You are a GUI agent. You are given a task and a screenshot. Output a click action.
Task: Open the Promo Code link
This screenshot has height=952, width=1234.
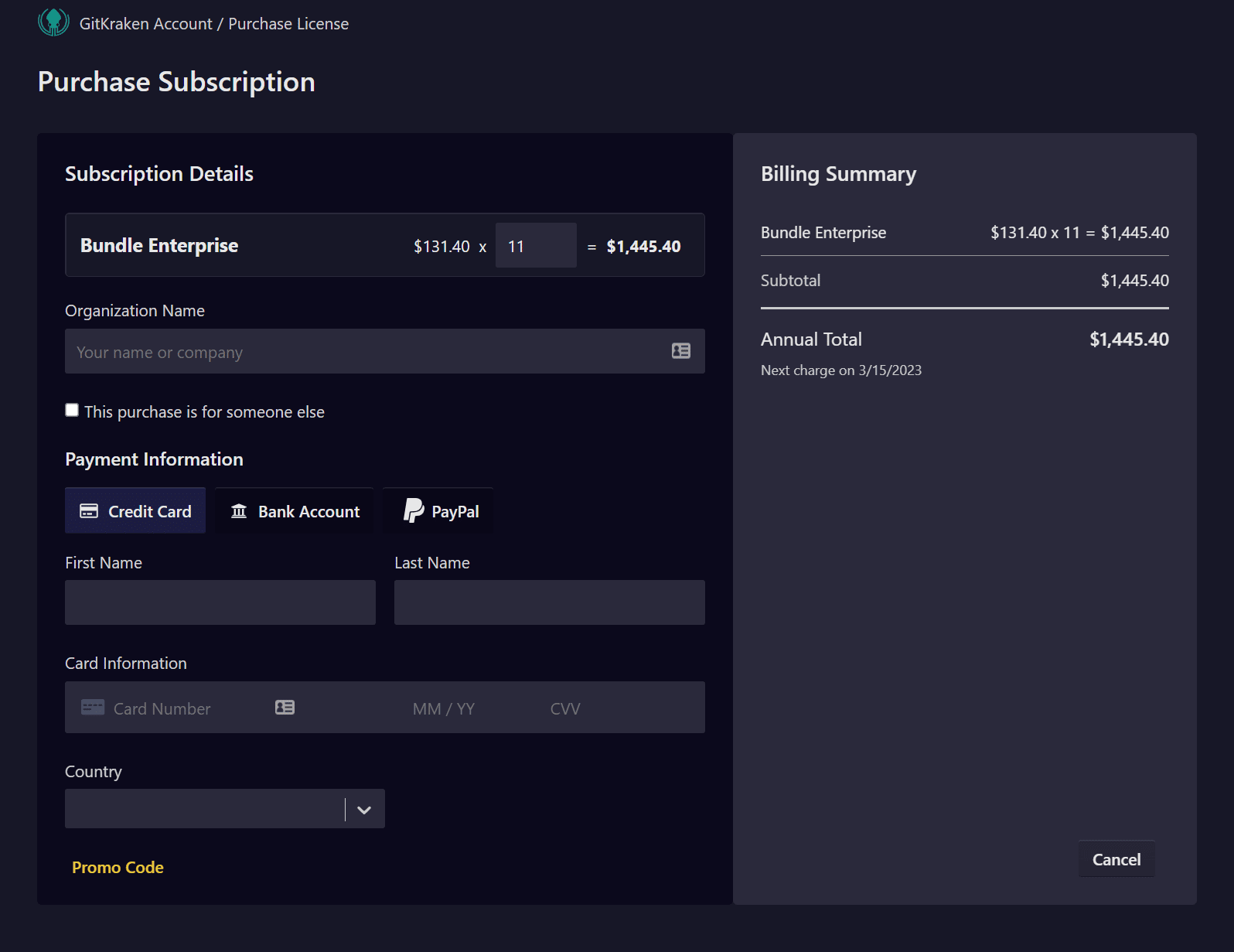click(118, 868)
